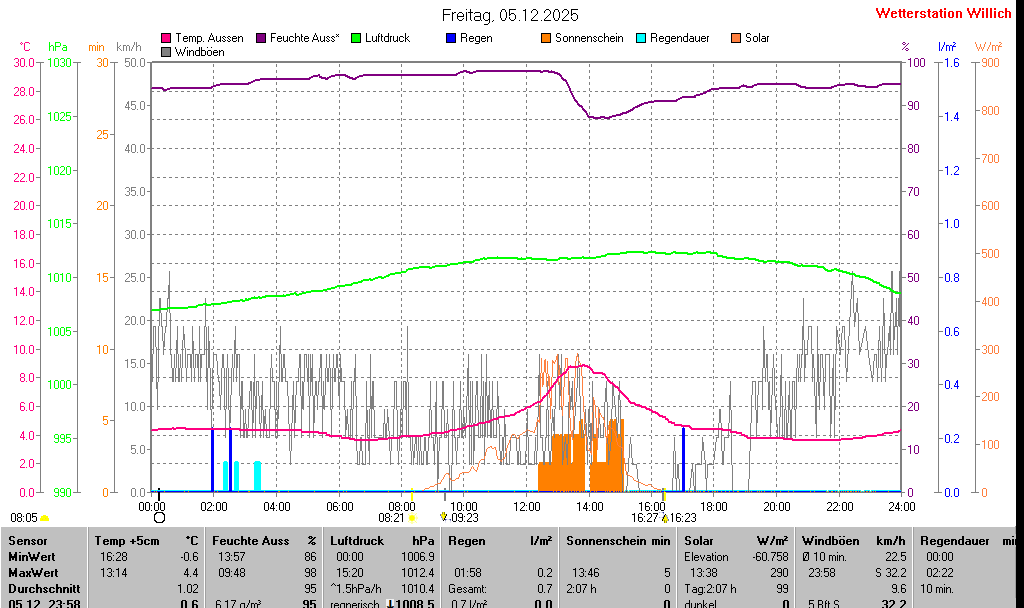Click the 12:00 time axis label
This screenshot has height=608, width=1024.
[526, 507]
